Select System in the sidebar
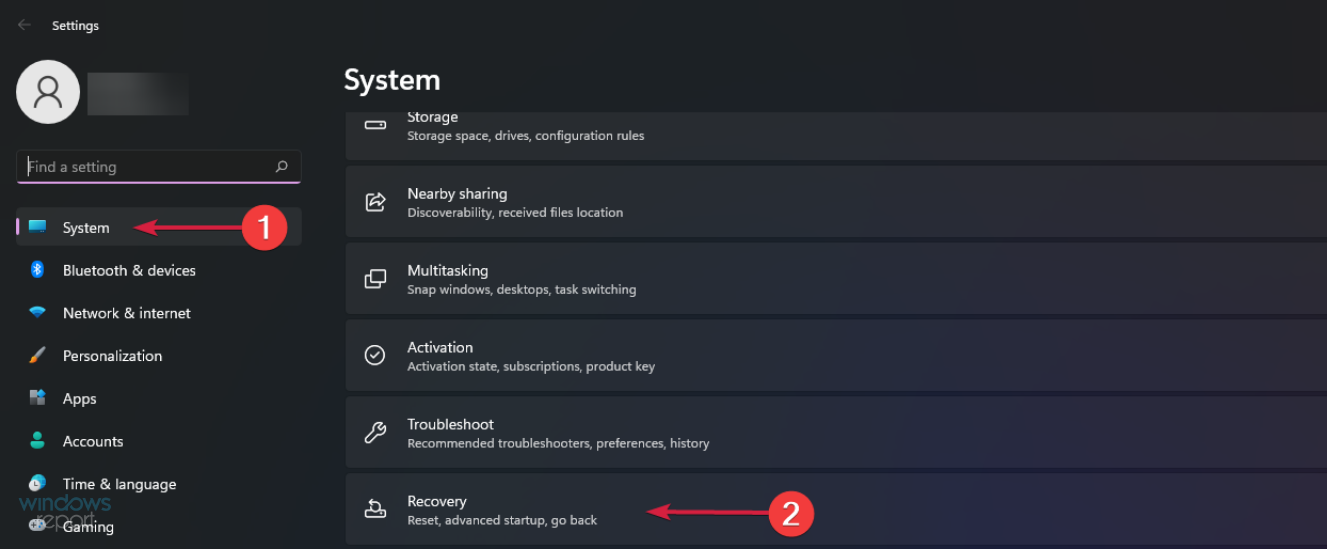 [86, 228]
